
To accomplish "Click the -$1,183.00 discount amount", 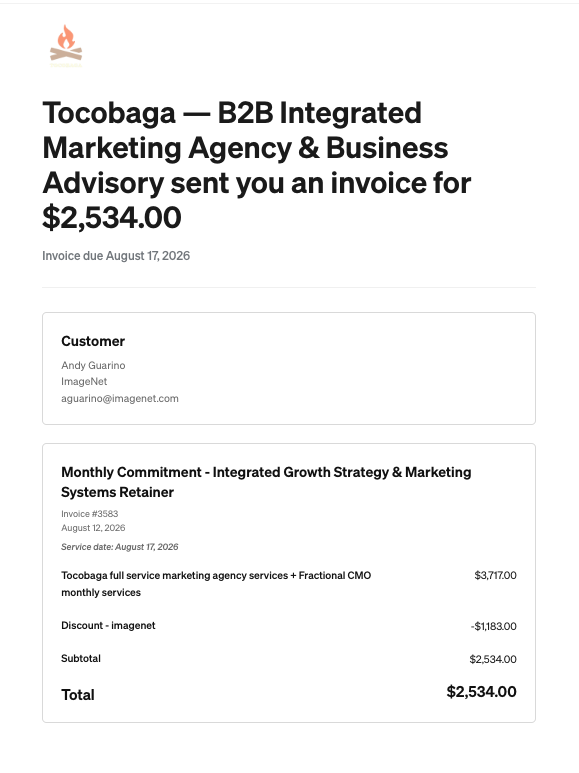I will [493, 626].
